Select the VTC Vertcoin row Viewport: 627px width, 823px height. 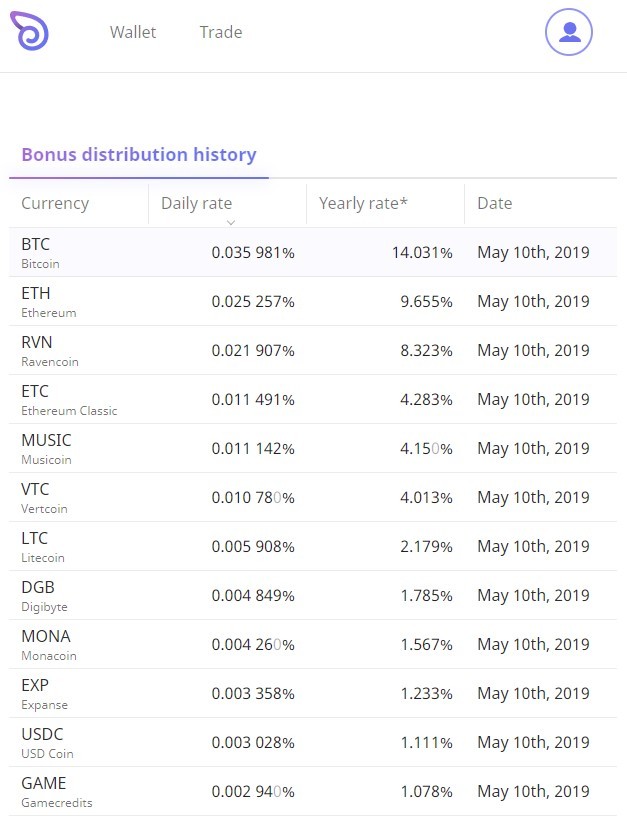313,497
